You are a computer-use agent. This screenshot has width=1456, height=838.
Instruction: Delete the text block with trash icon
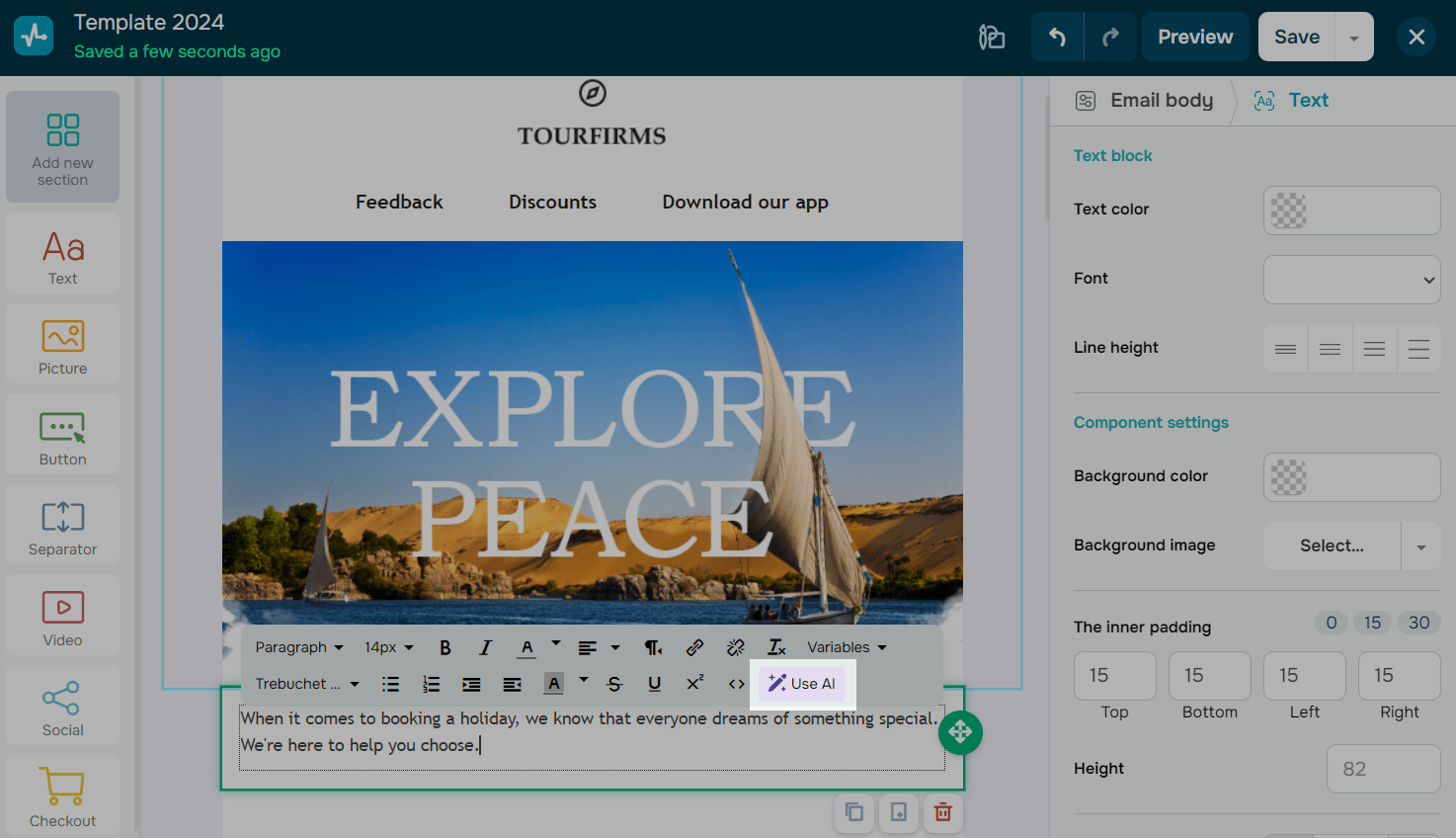(943, 812)
